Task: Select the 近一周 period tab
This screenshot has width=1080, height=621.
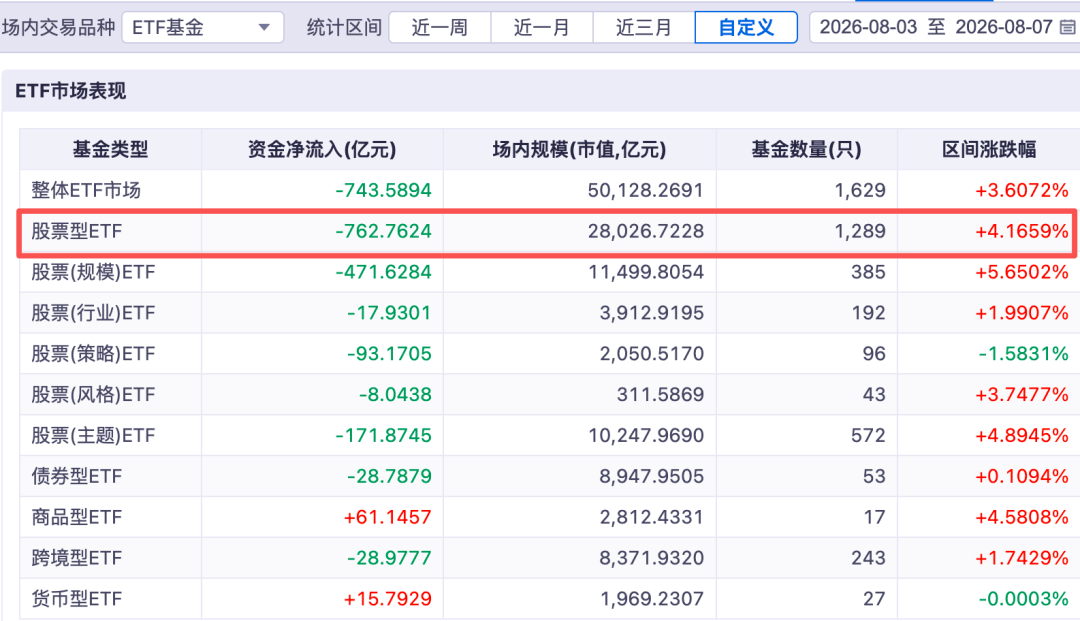Action: tap(439, 28)
